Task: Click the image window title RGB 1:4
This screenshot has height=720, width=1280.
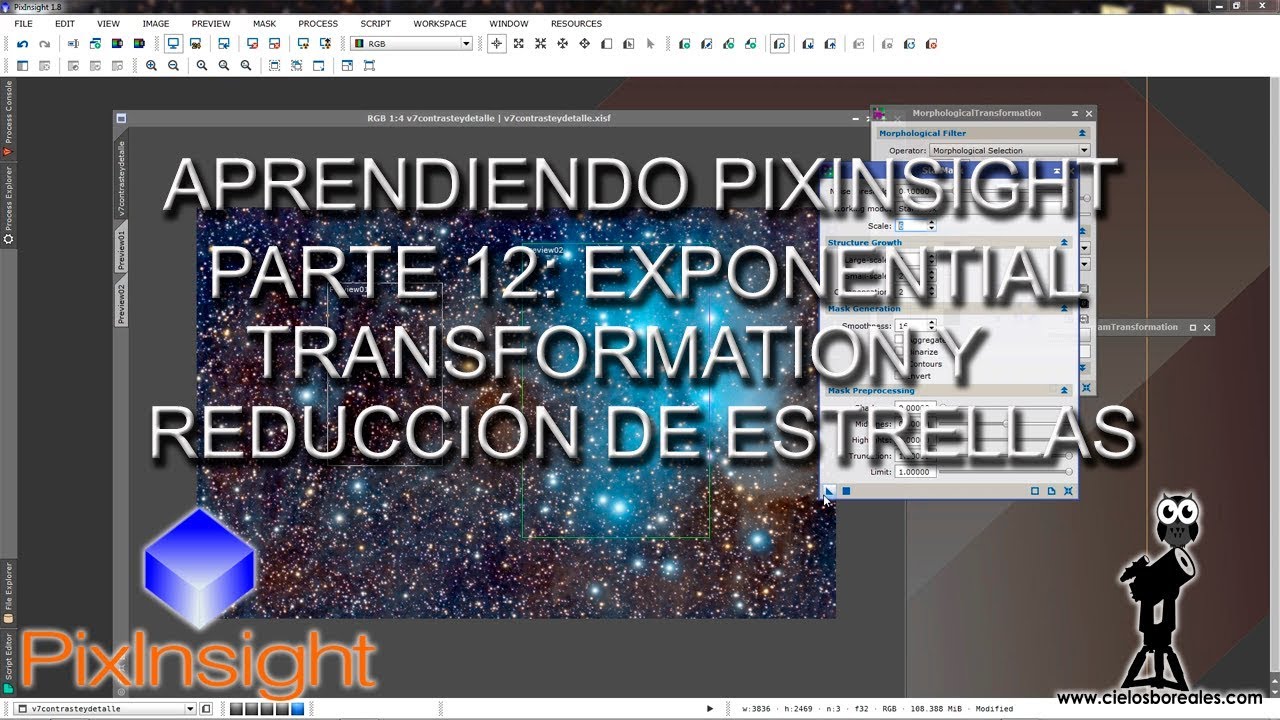Action: 488,118
